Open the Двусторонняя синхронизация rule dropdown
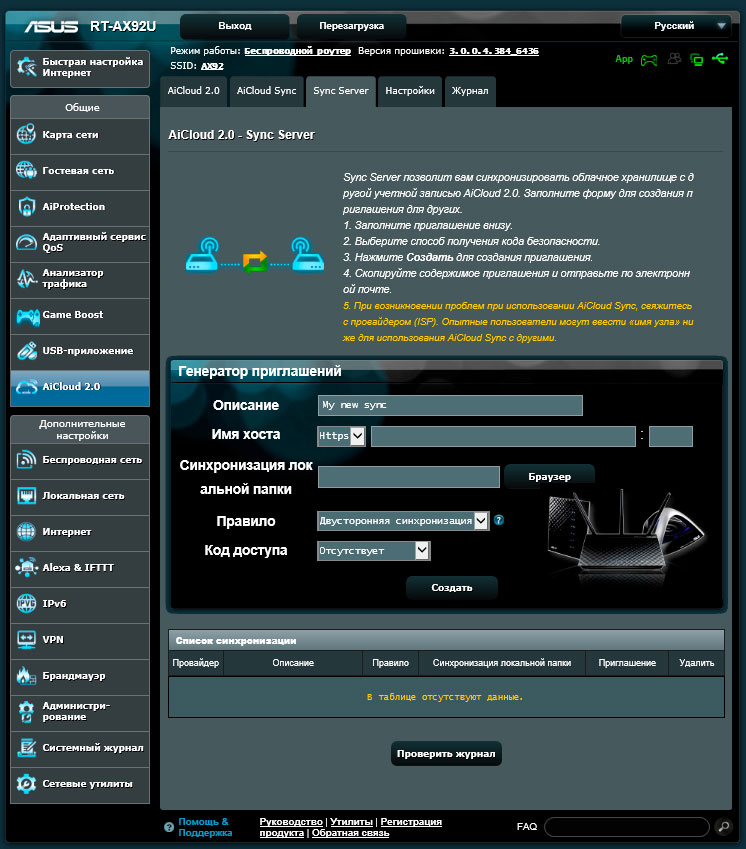Viewport: 746px width, 849px height. (x=403, y=521)
